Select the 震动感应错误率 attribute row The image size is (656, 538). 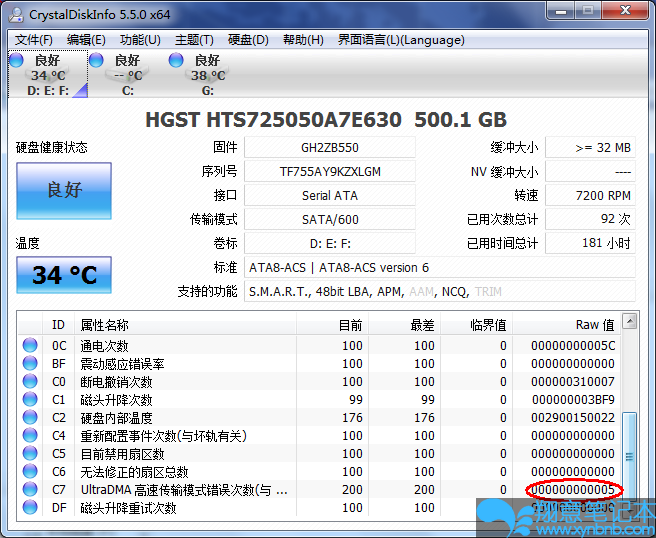320,364
